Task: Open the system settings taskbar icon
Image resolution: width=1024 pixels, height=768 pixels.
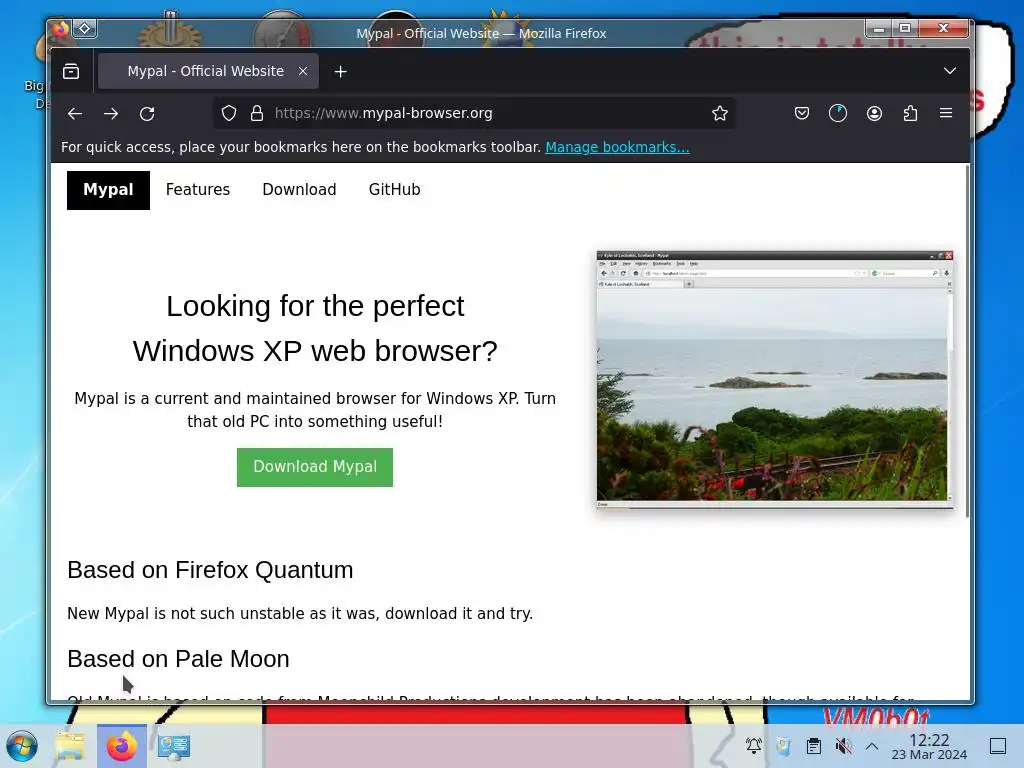Action: click(174, 746)
